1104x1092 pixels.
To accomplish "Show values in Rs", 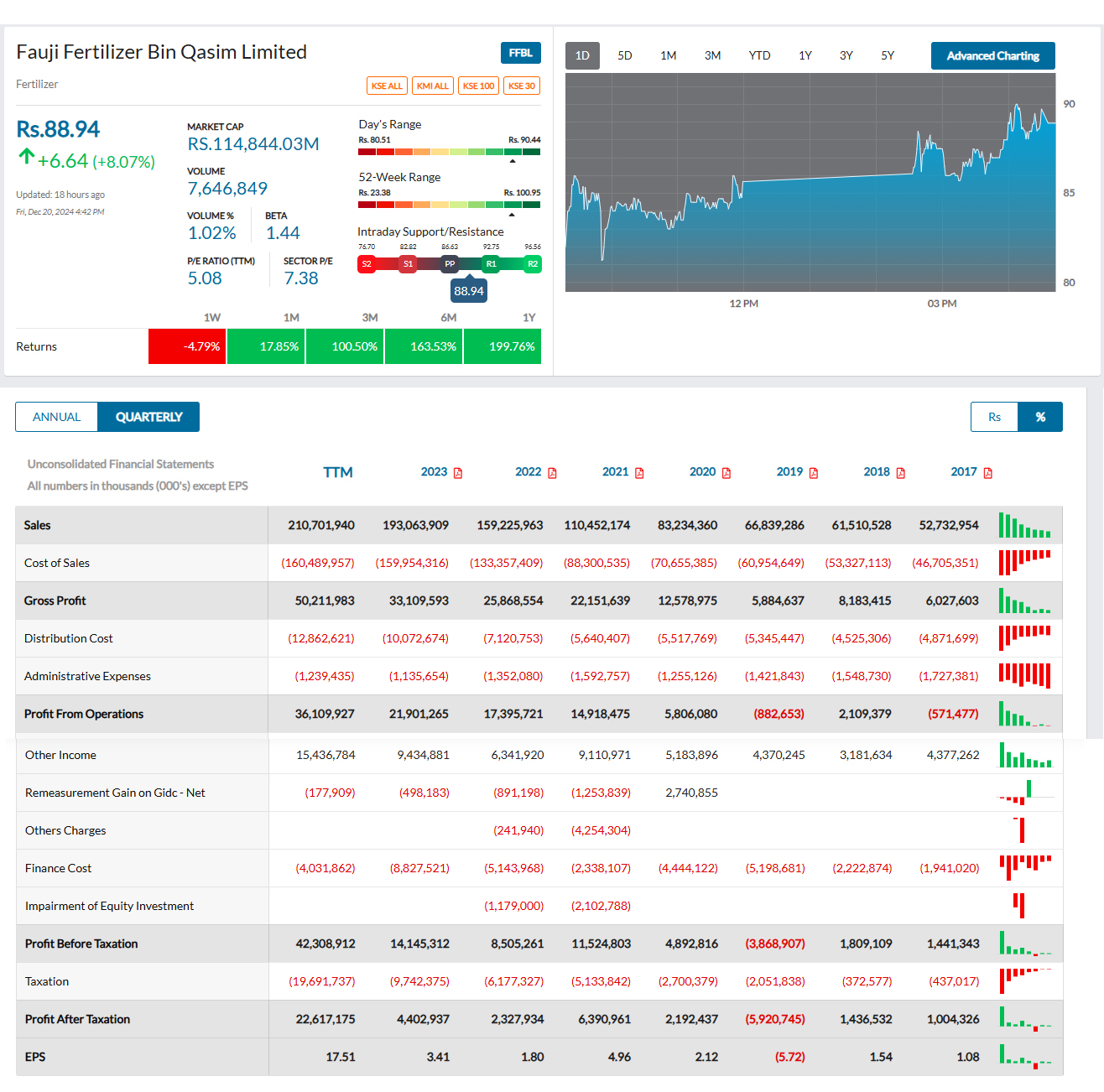I will 994,417.
